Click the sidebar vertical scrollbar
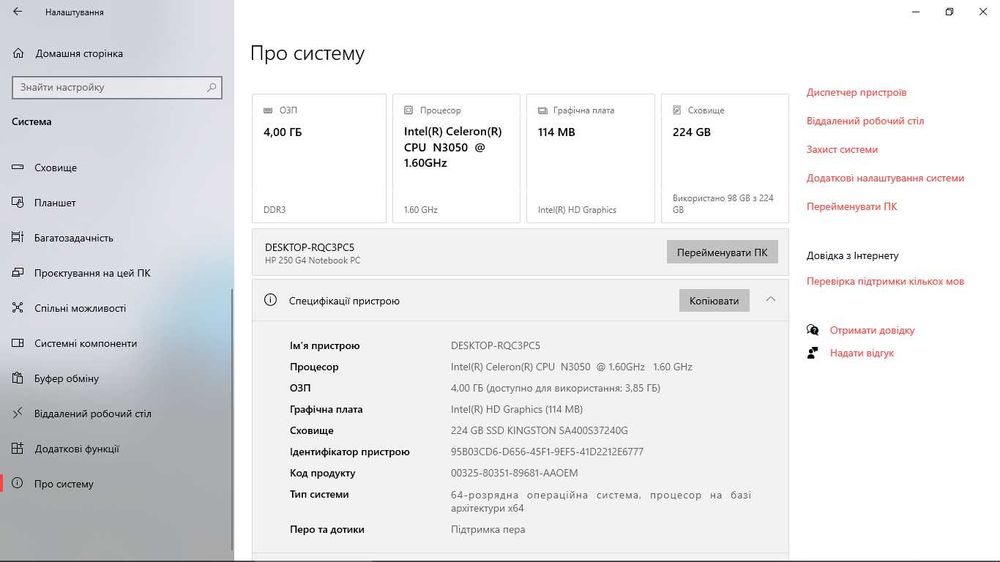Image resolution: width=1000 pixels, height=562 pixels. [x=232, y=421]
